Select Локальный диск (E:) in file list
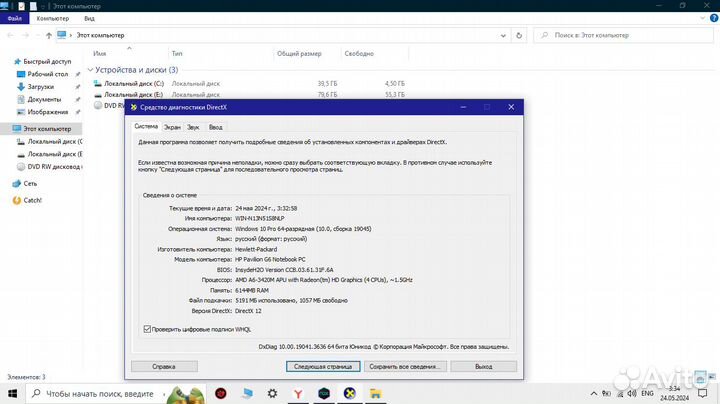The height and width of the screenshot is (404, 720). coord(134,95)
